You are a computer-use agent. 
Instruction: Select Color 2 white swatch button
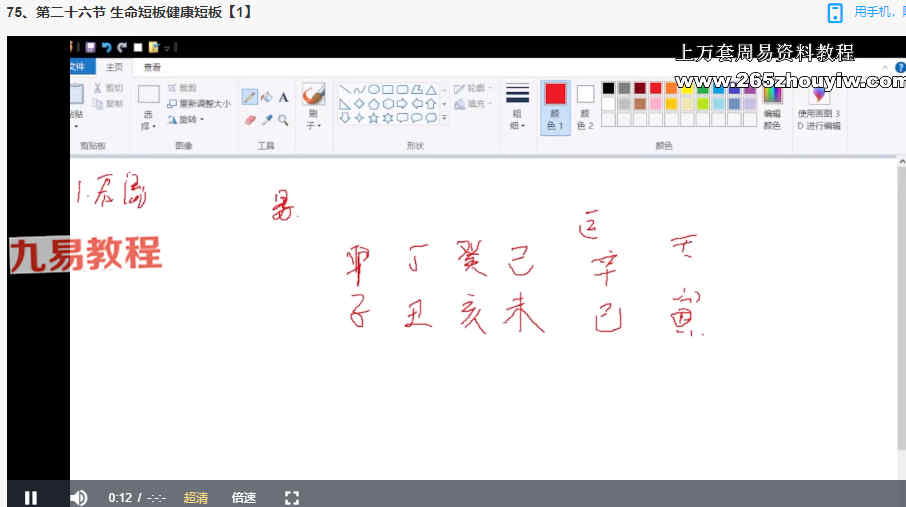click(585, 108)
